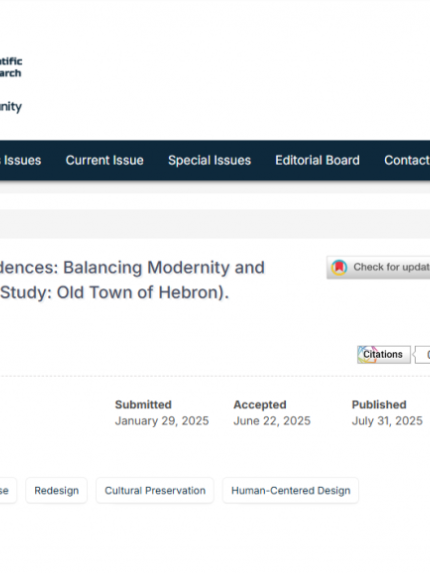Viewport: 430px width, 573px height.
Task: Go to the Contact menu item
Action: click(x=407, y=160)
